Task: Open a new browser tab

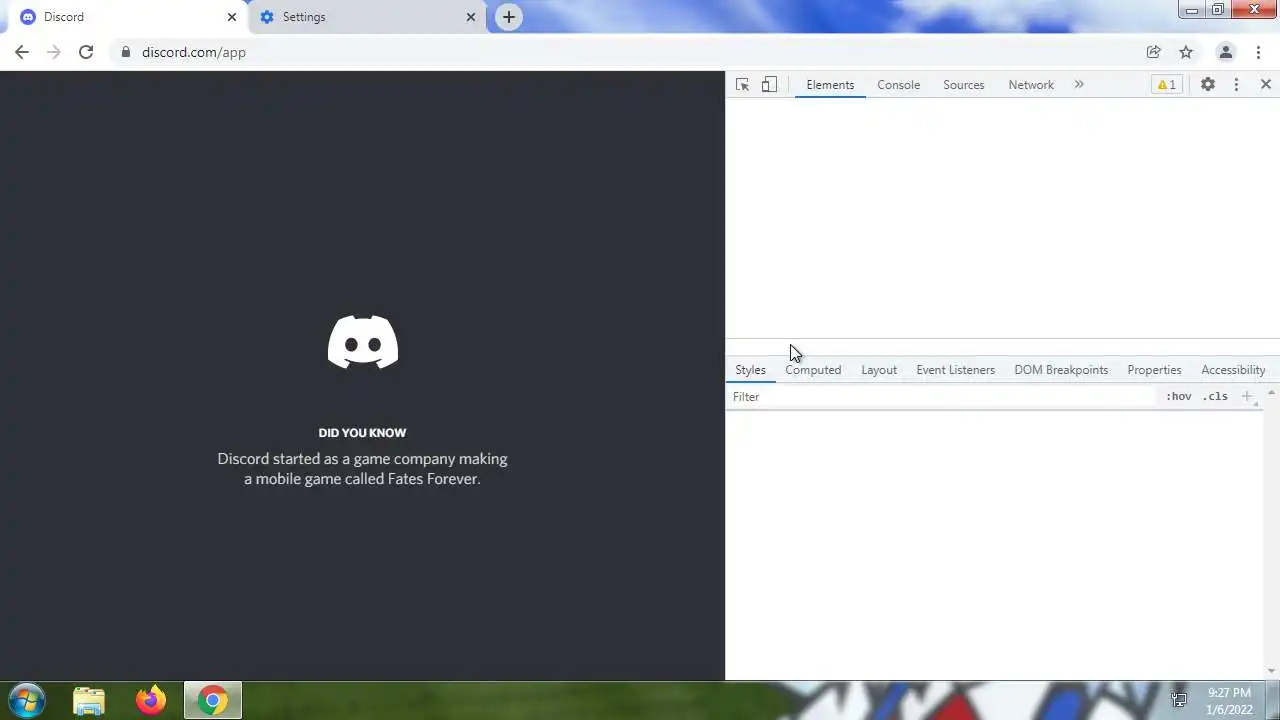Action: point(509,17)
